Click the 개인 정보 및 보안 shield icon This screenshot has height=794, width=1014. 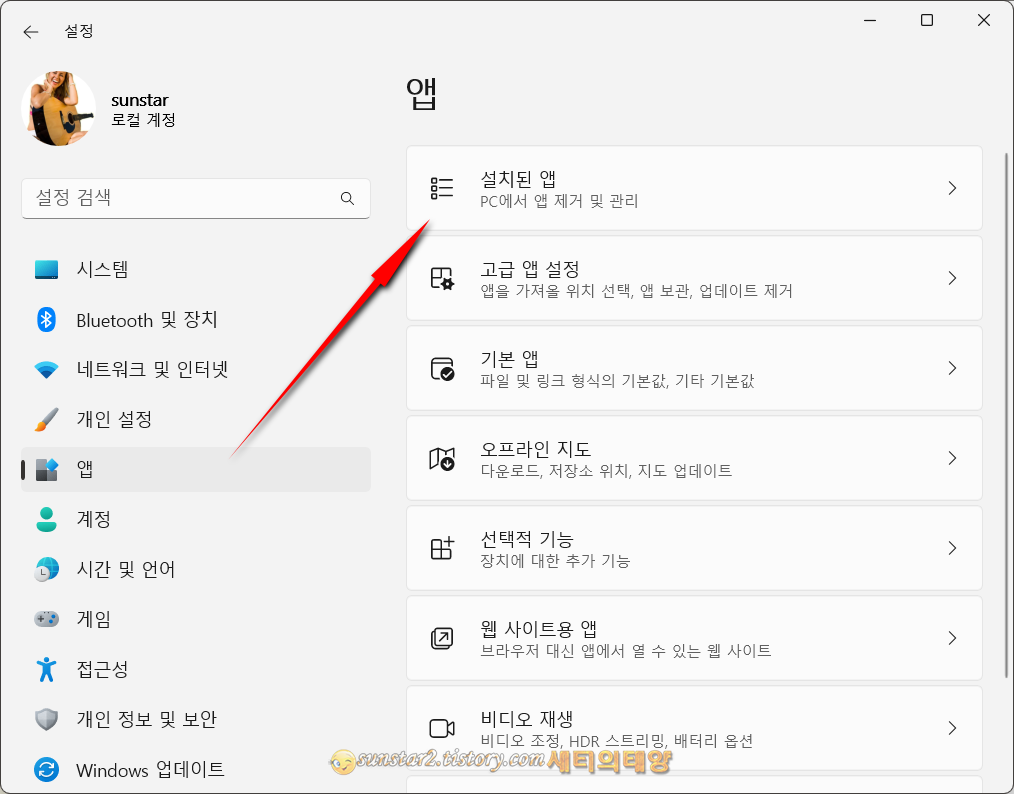[47, 719]
